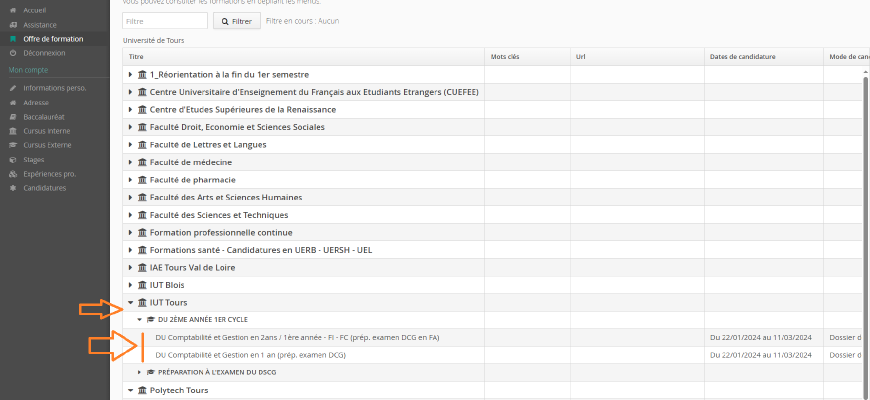Viewport: 870px width, 400px height.
Task: Click the Mots clés column header
Action: click(527, 57)
